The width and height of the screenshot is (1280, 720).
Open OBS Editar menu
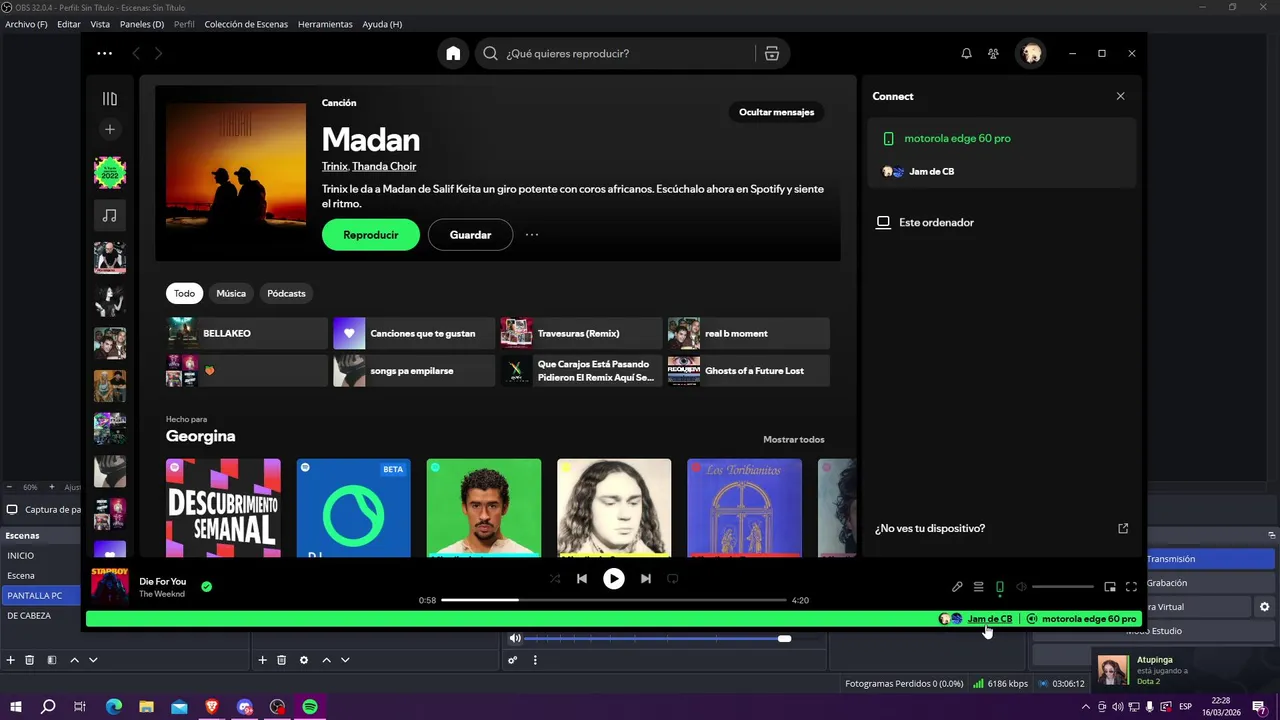69,24
